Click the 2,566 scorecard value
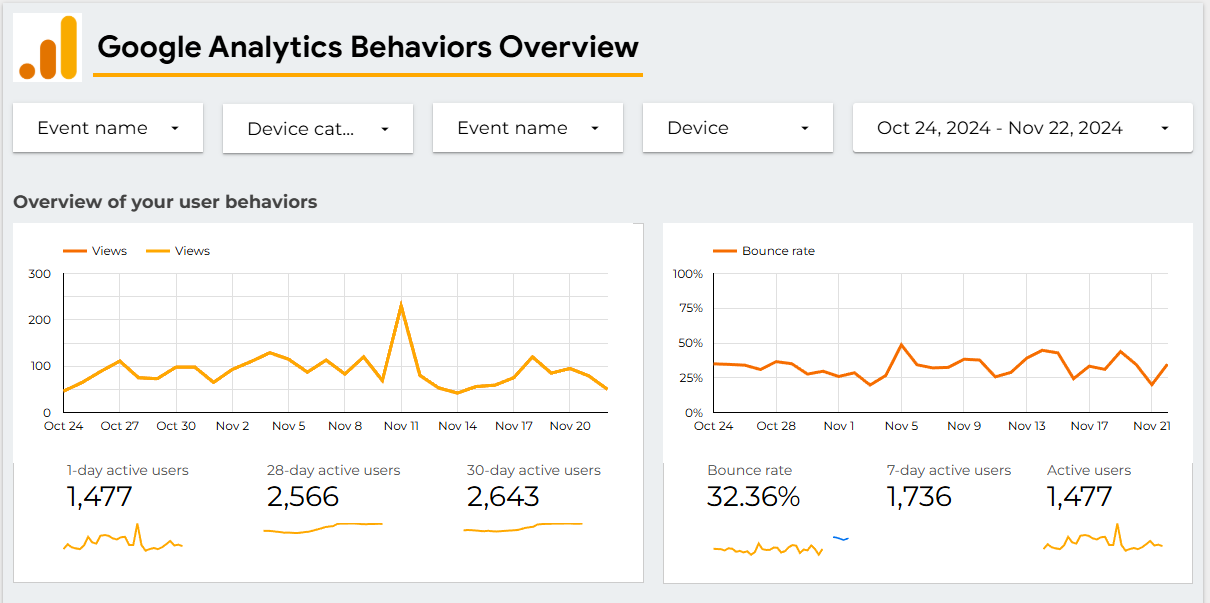Viewport: 1210px width, 603px height. 303,497
